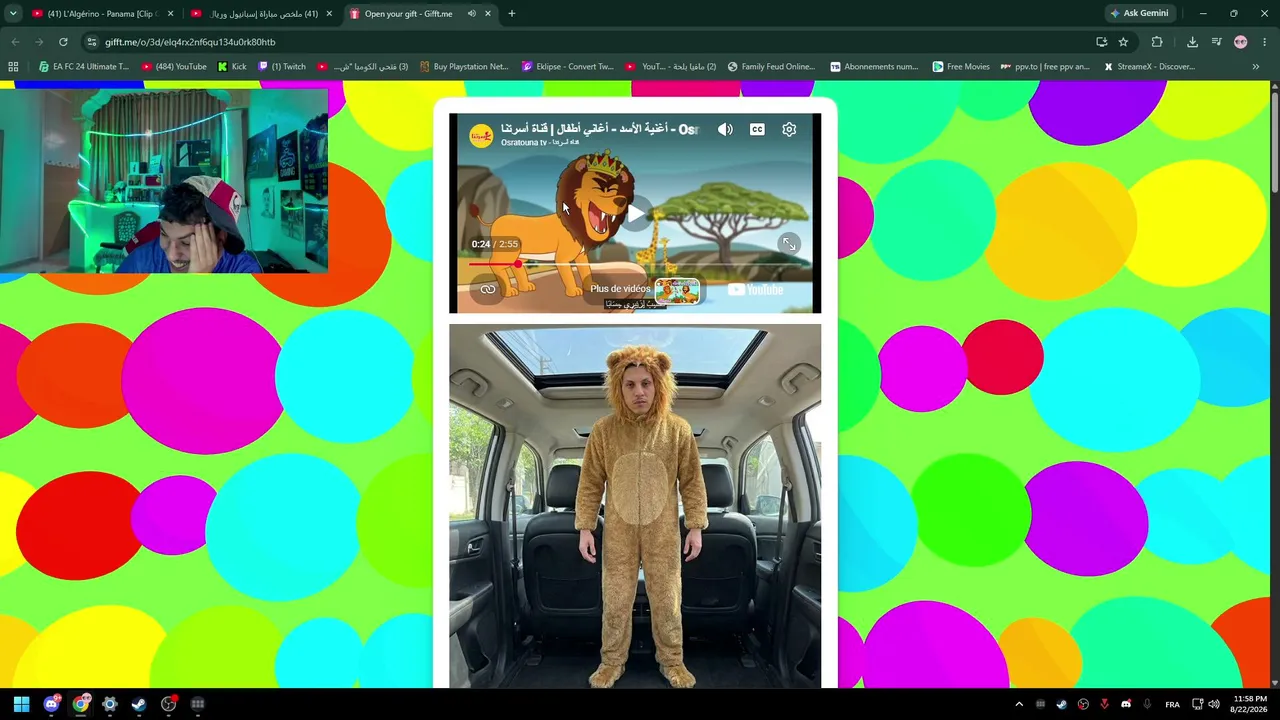Open the system volume control

[x=1215, y=704]
